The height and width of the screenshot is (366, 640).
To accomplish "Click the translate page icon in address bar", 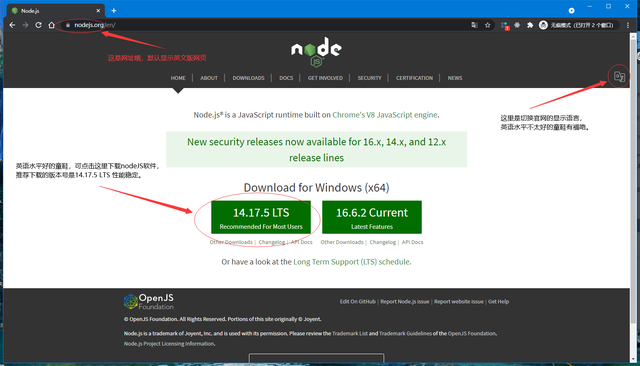I will pyautogui.click(x=474, y=25).
